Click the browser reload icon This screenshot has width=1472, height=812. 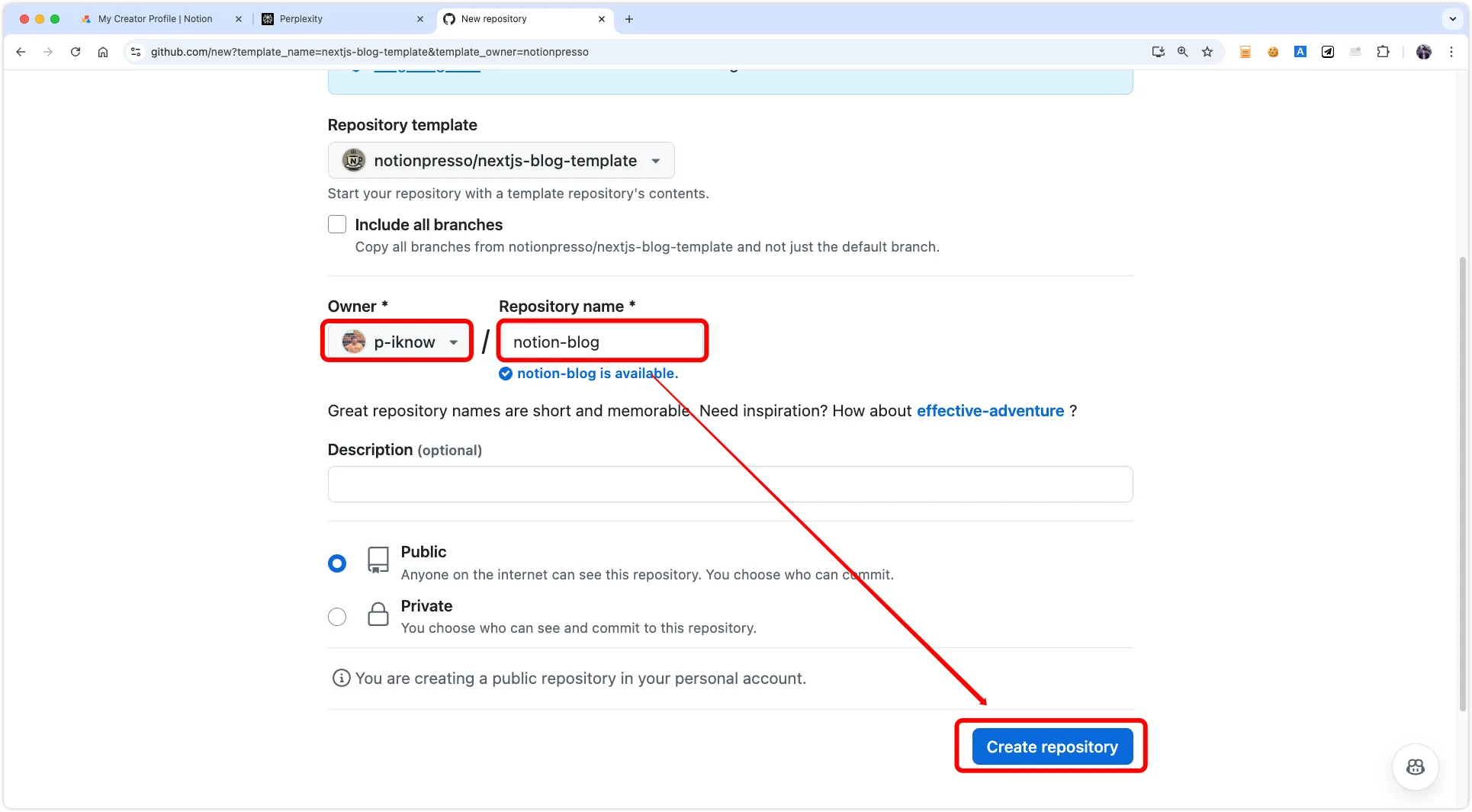pos(76,52)
